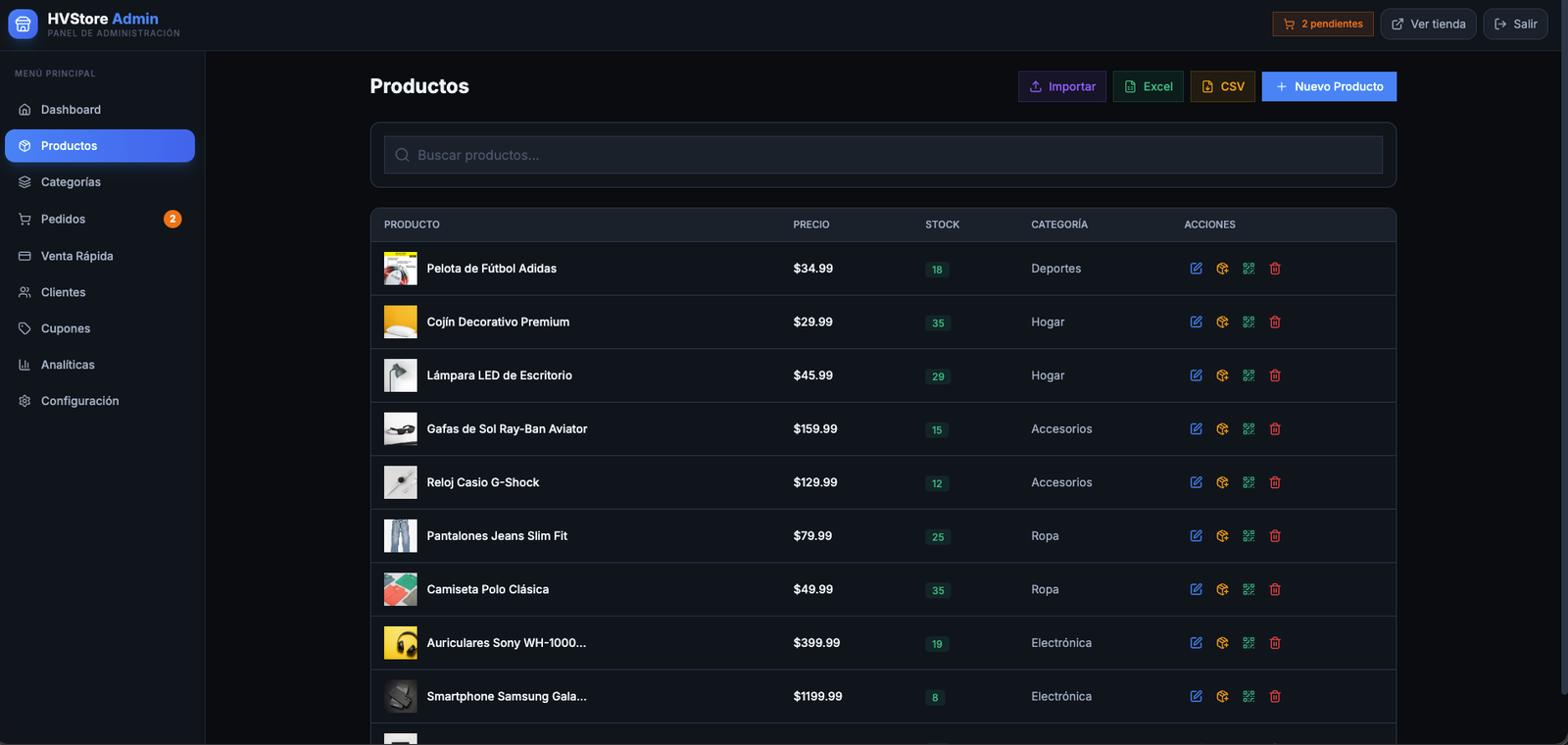Viewport: 1568px width, 745px height.
Task: Add stock for Gafas de Sol Ray-Ban Aviator
Action: coord(1222,429)
